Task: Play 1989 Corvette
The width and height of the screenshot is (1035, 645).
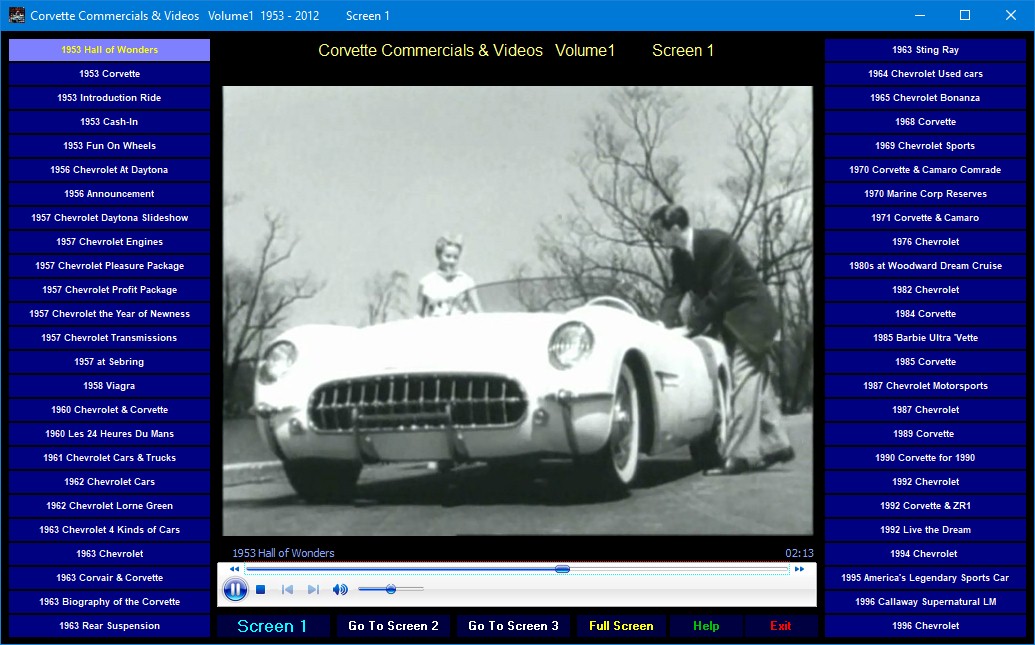Action: click(925, 434)
